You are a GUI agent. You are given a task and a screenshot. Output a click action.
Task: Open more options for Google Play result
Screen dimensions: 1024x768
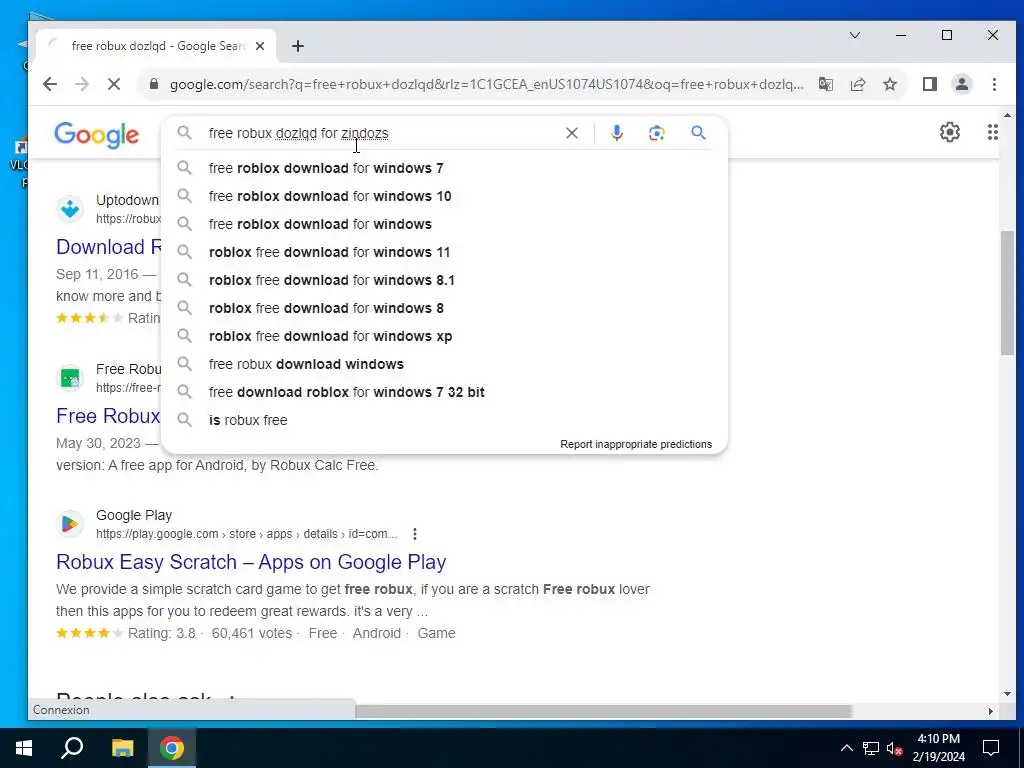pyautogui.click(x=415, y=534)
